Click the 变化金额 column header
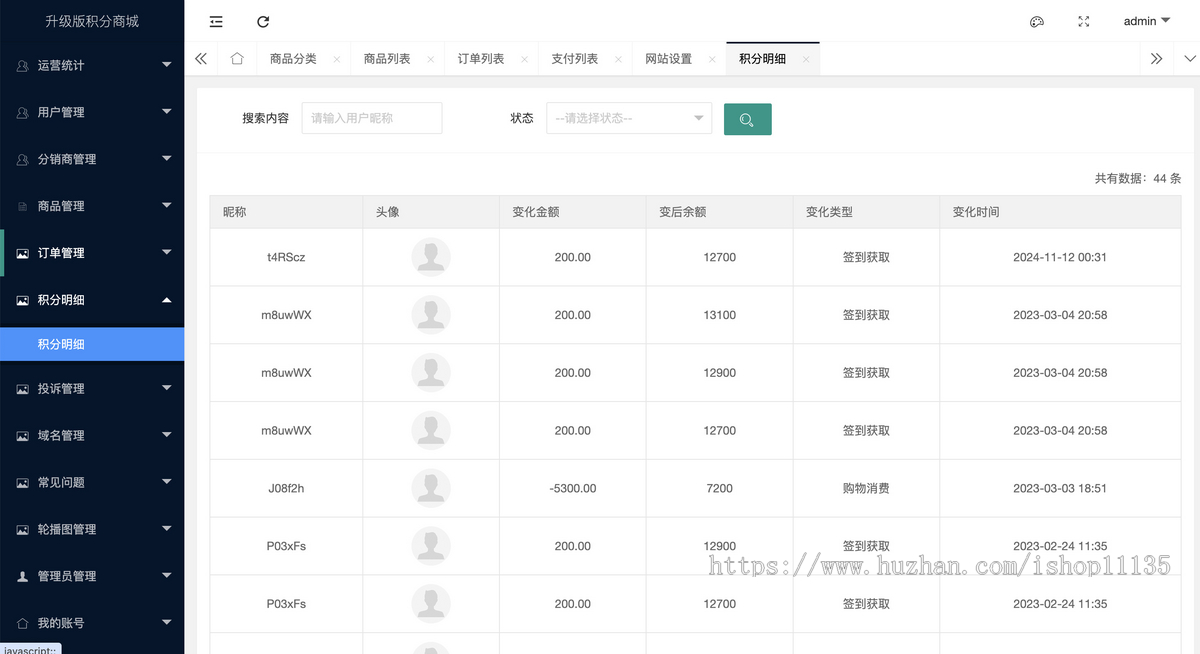The width and height of the screenshot is (1200, 654). tap(573, 212)
